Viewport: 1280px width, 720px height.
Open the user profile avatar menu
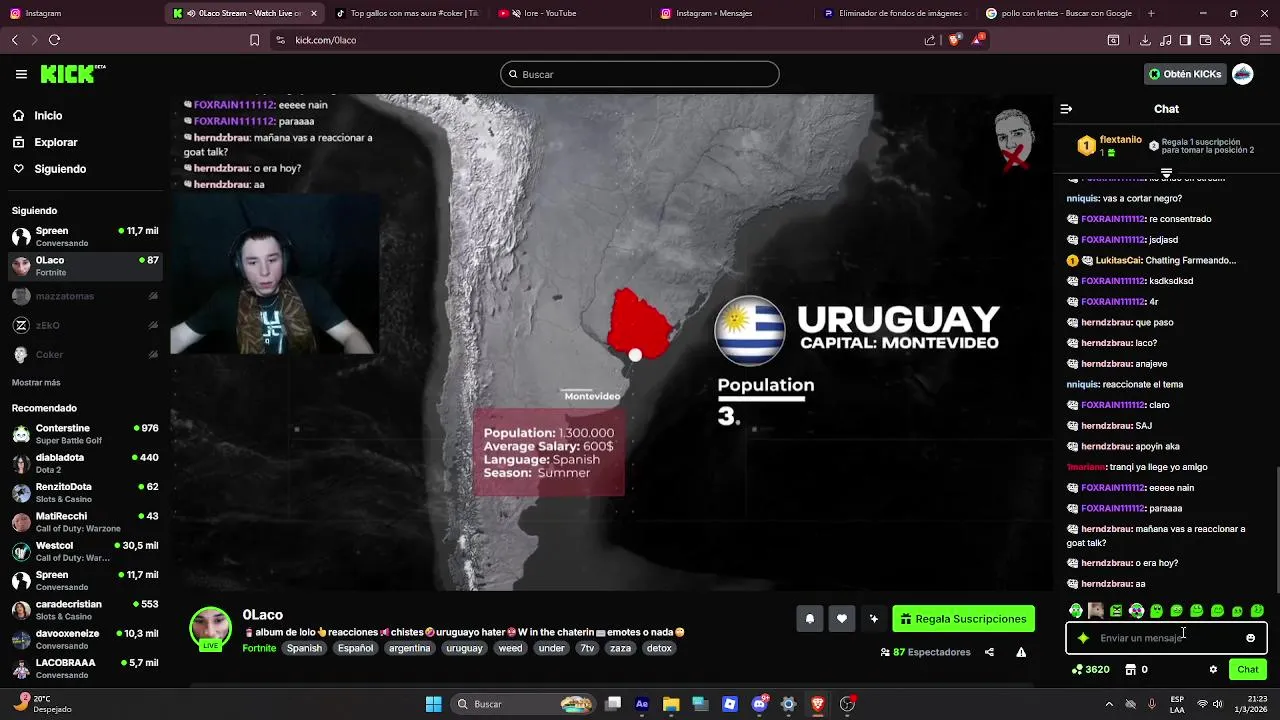(1243, 74)
